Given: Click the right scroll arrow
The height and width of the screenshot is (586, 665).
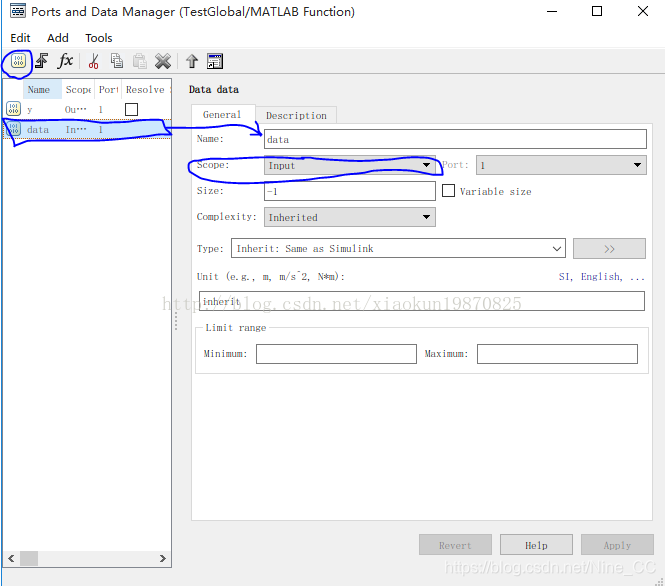Looking at the screenshot, I should click(x=162, y=558).
